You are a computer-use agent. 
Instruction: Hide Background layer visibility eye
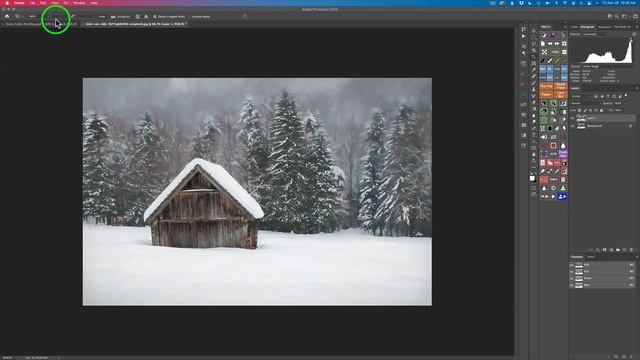[573, 126]
